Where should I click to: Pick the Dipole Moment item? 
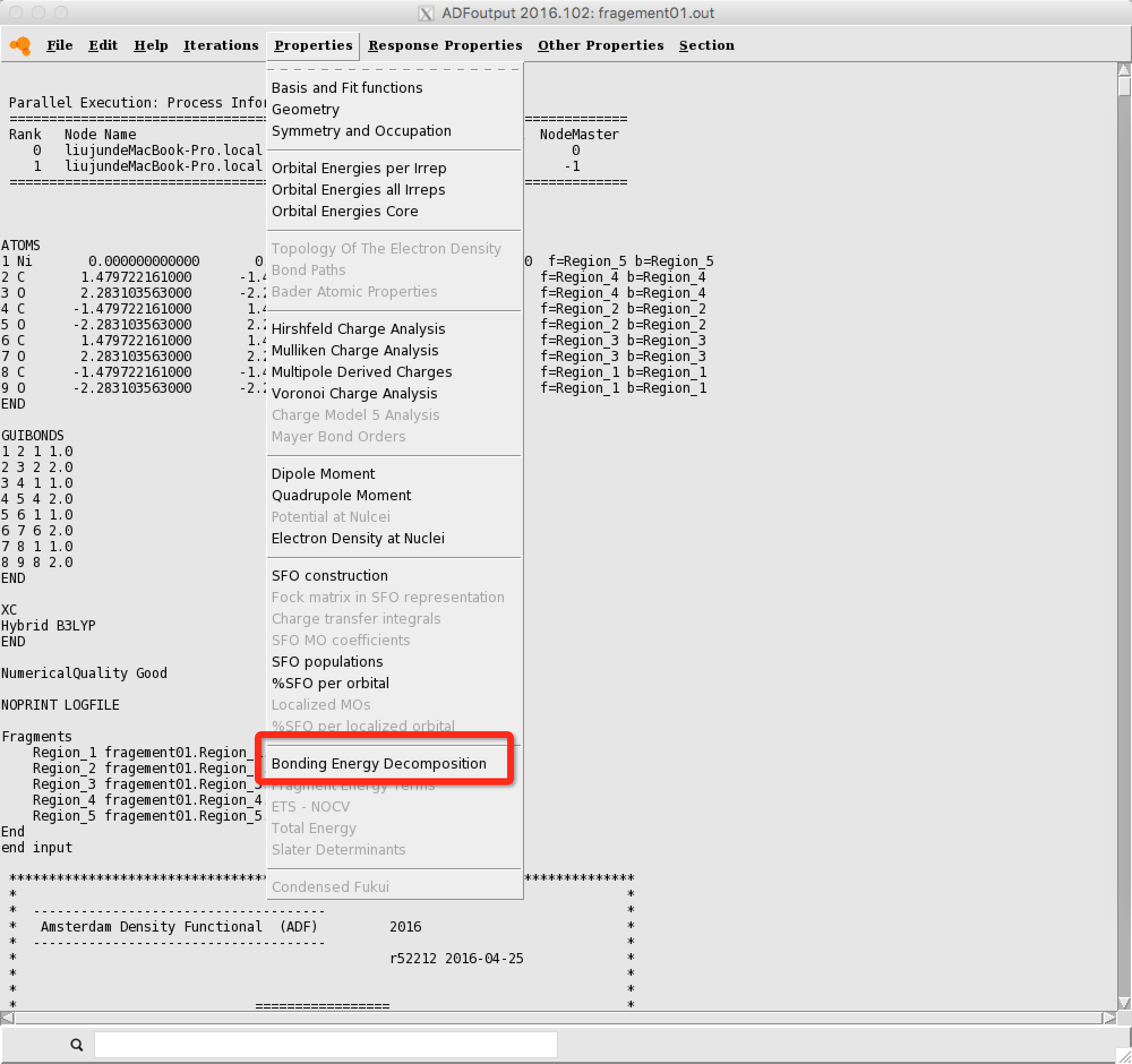323,474
